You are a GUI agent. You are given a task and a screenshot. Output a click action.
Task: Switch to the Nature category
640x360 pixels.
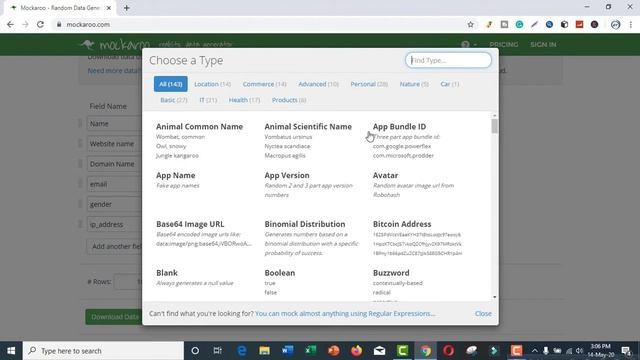pyautogui.click(x=414, y=84)
